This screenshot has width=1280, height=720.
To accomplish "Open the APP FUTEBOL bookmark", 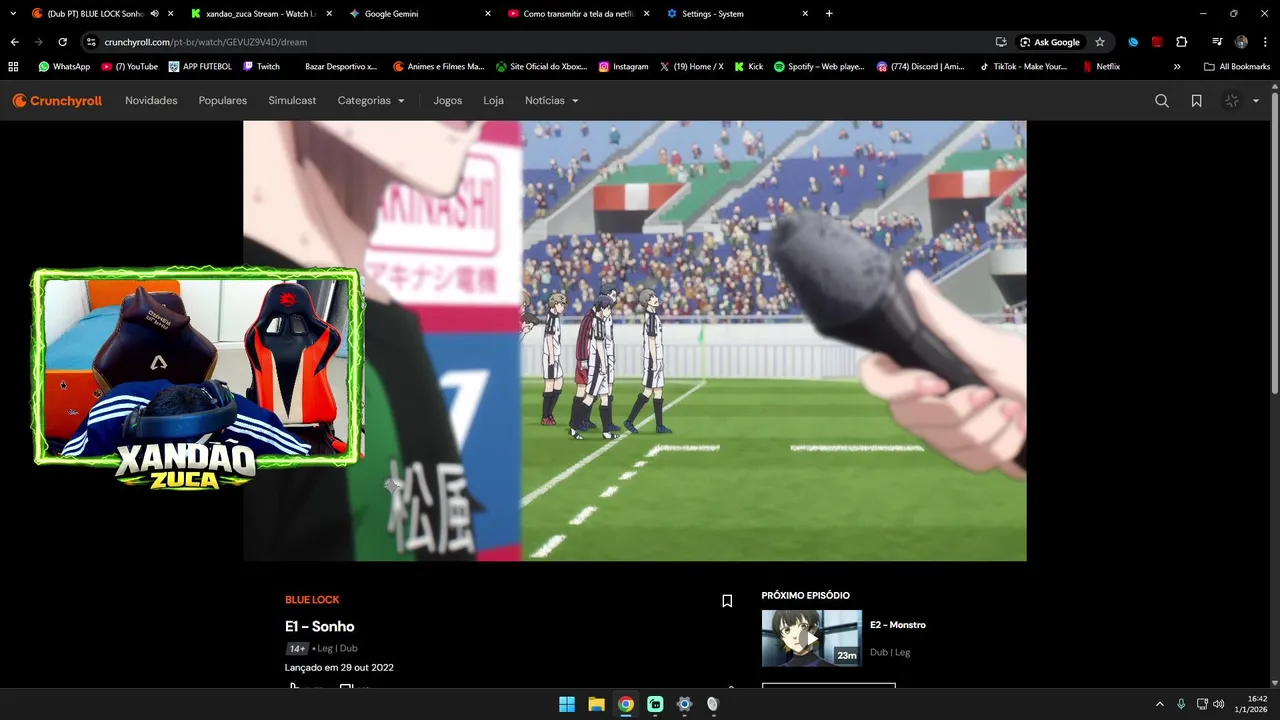I will click(200, 67).
